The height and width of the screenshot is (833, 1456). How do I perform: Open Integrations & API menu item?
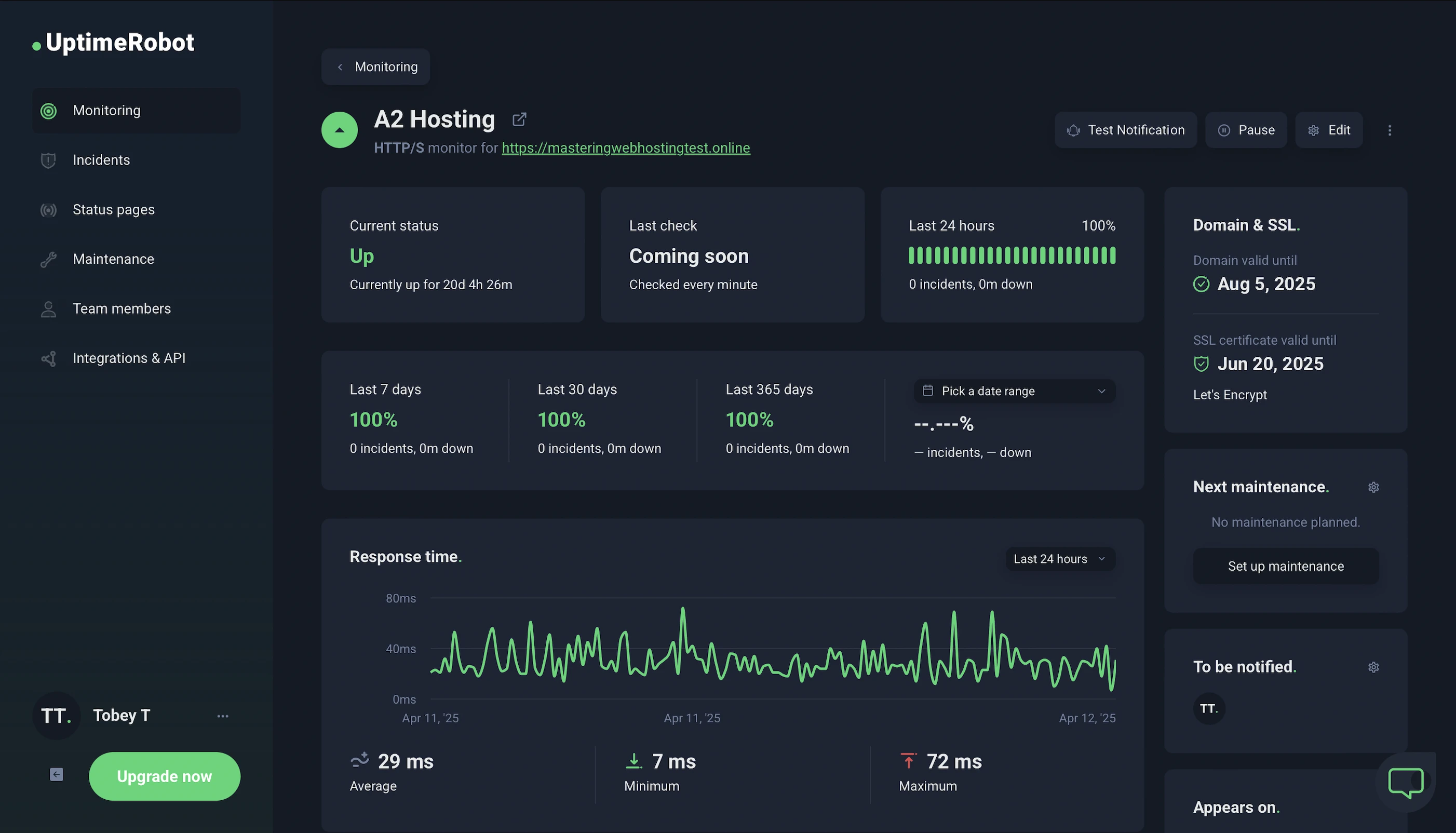point(129,358)
